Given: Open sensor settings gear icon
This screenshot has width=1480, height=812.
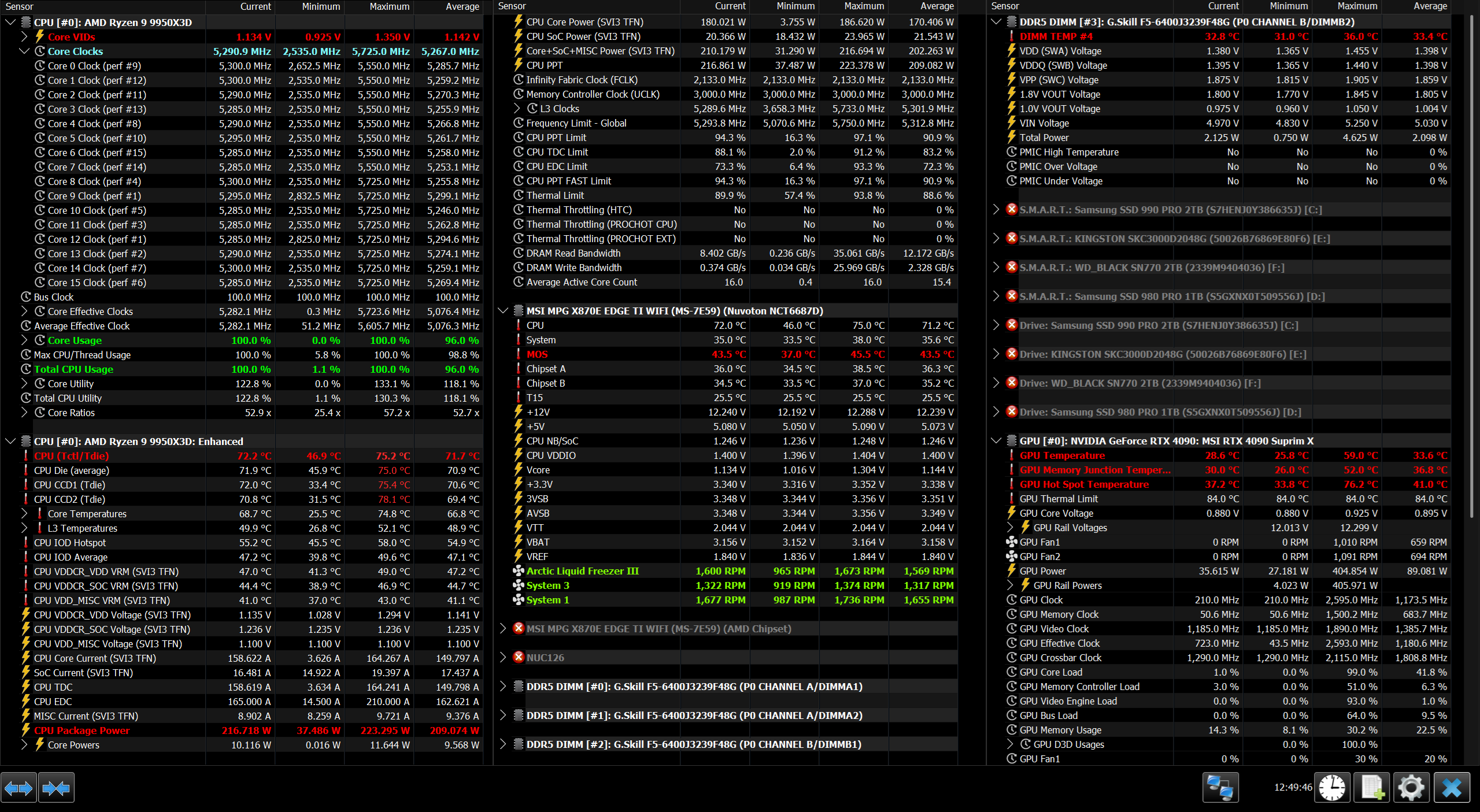Looking at the screenshot, I should click(1411, 788).
